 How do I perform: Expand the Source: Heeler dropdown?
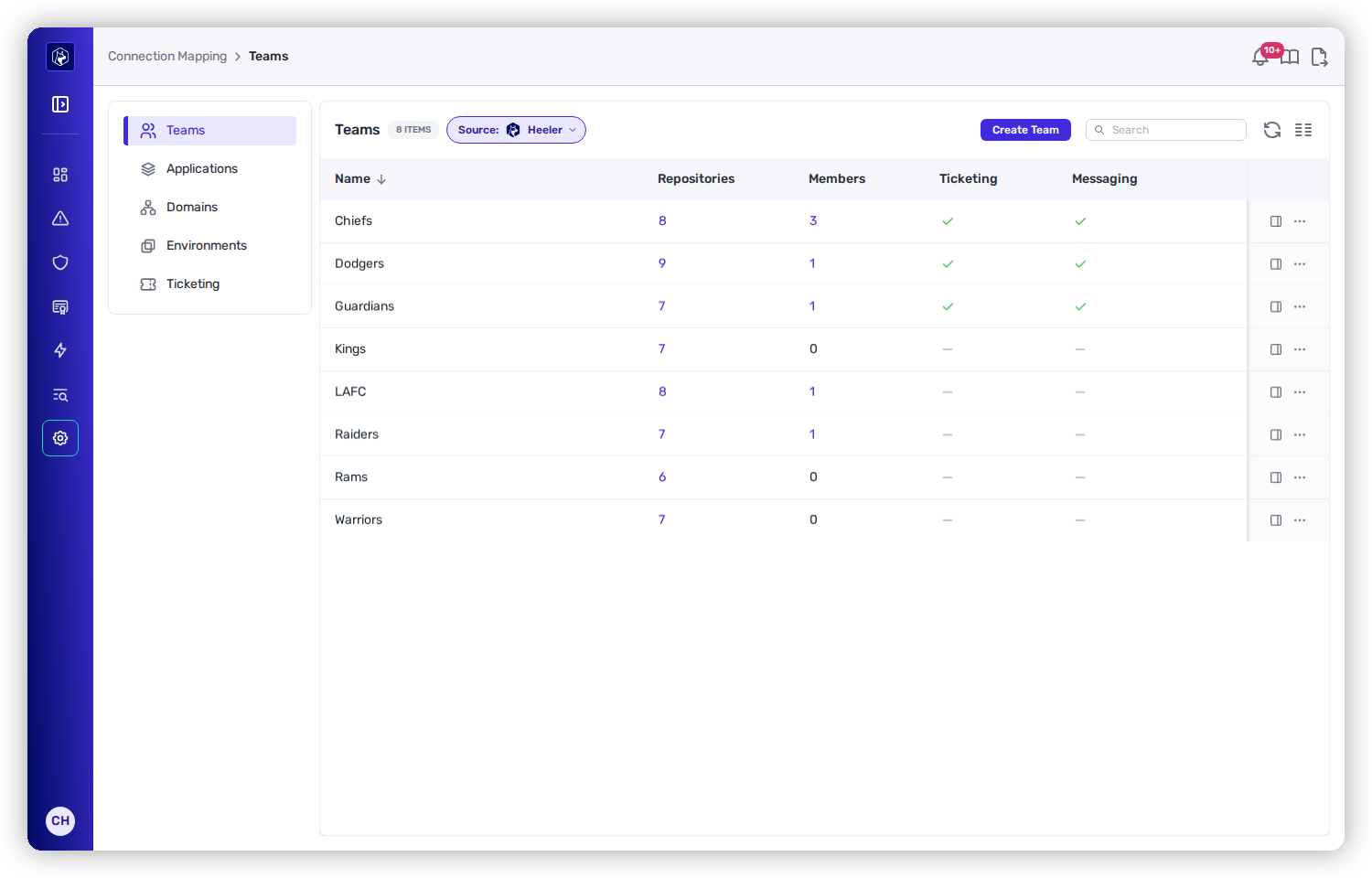516,130
